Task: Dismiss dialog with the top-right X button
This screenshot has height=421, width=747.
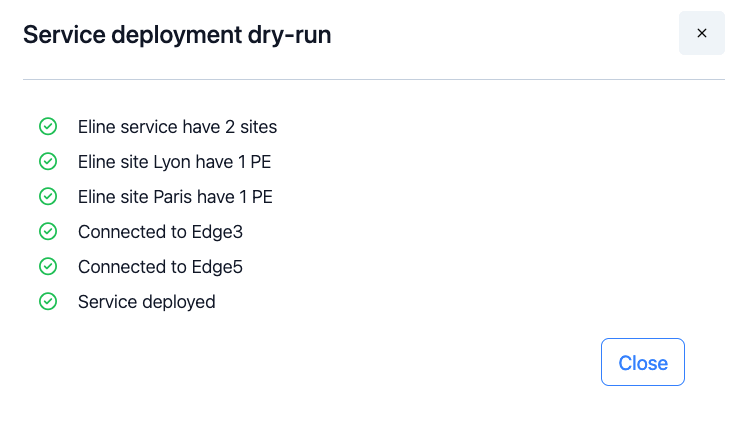Action: [701, 34]
